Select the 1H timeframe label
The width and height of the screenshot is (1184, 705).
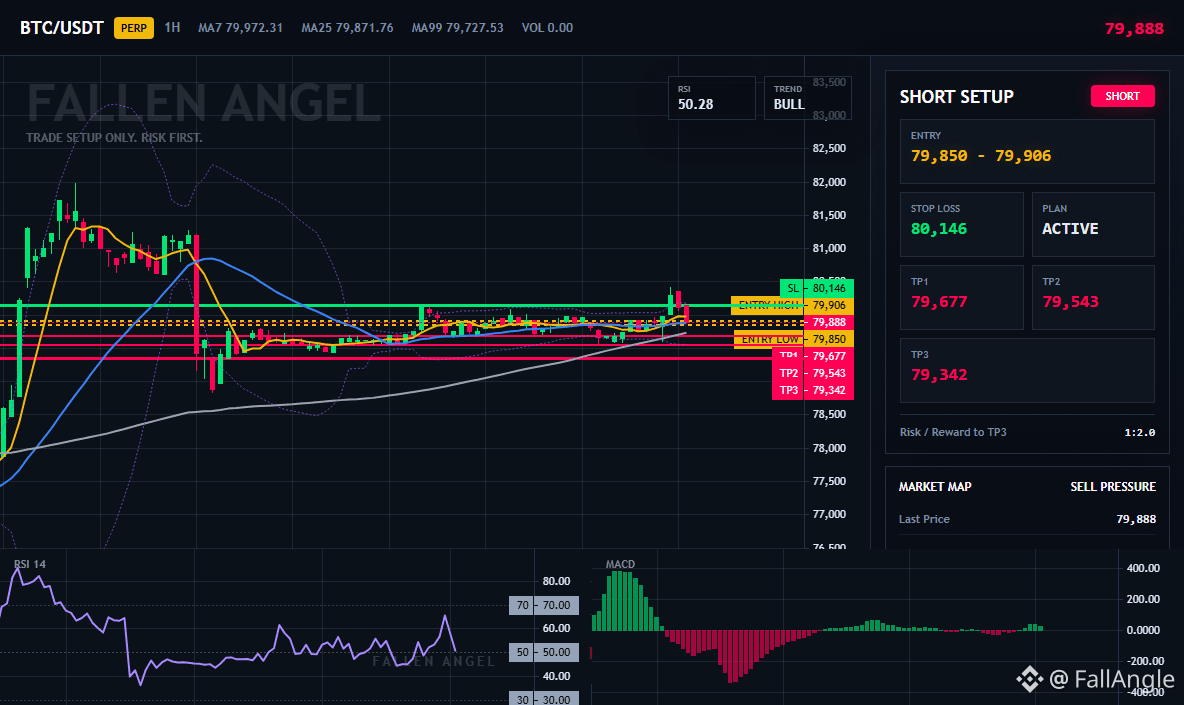click(172, 27)
